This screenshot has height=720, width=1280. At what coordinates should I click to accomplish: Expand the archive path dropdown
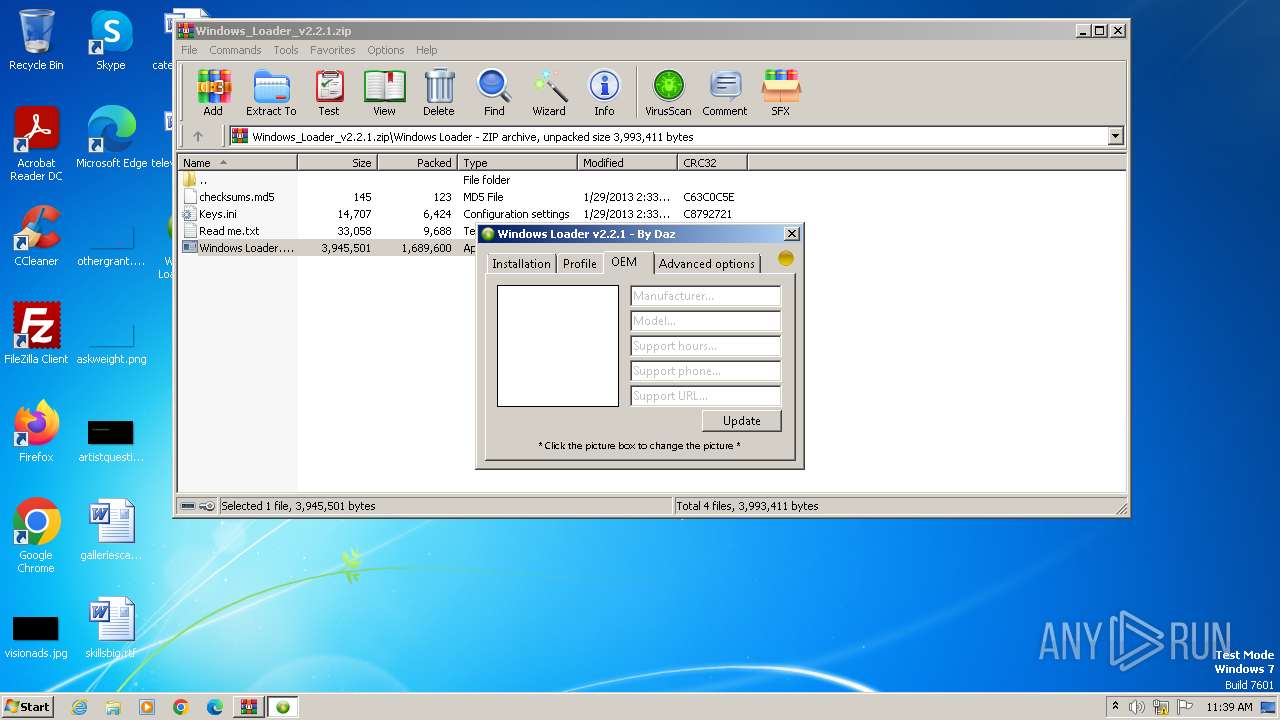tap(1116, 136)
